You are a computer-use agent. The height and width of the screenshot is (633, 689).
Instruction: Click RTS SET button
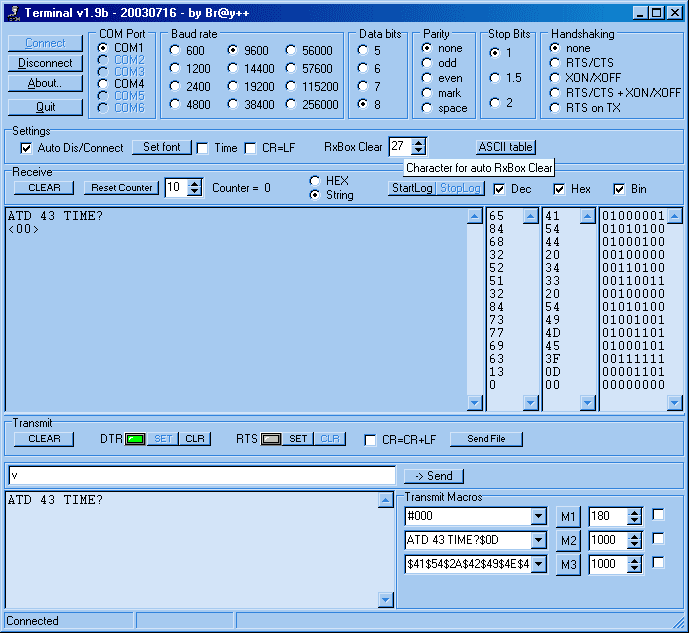point(298,439)
